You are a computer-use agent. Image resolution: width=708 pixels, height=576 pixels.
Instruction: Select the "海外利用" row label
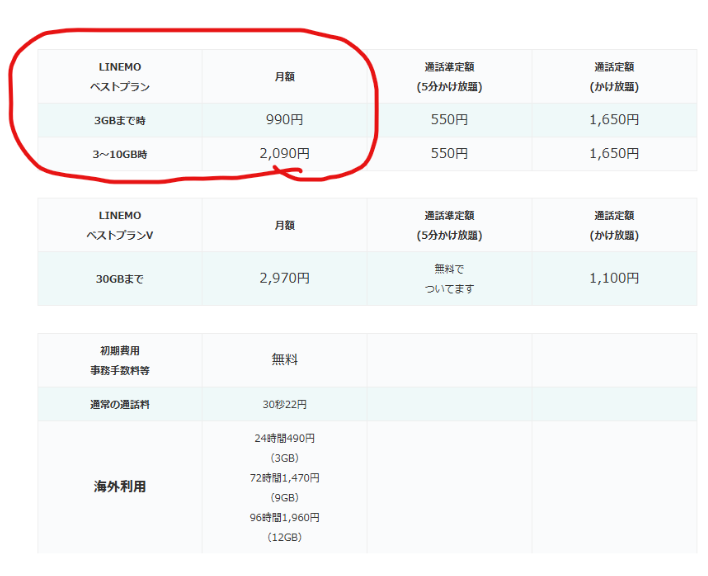click(120, 486)
